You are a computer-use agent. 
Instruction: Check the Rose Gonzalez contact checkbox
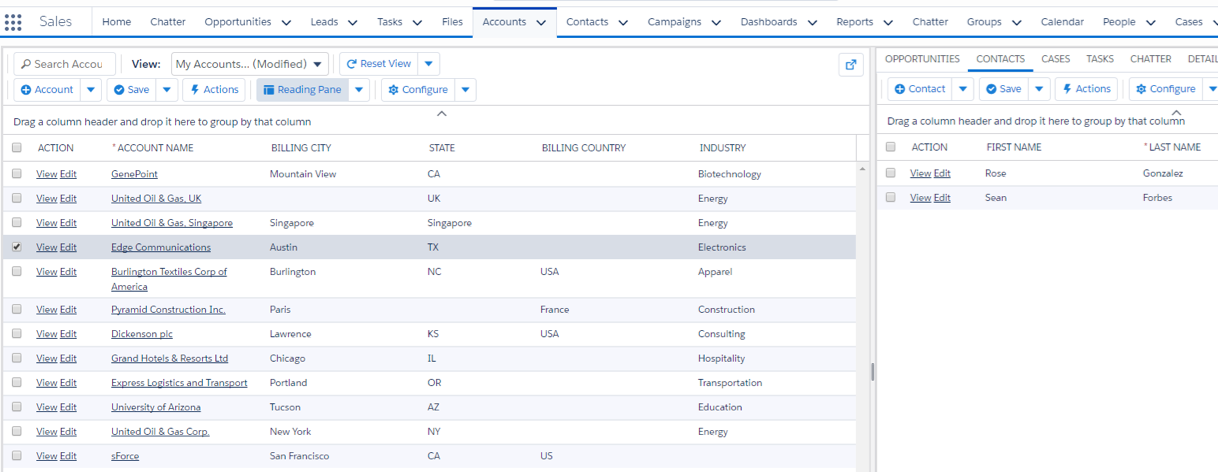click(x=891, y=173)
